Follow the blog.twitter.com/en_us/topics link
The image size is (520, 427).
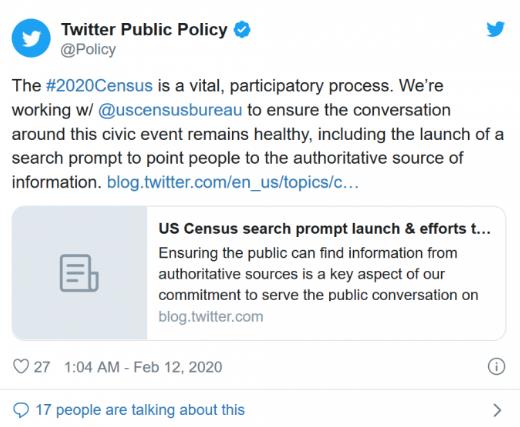pos(233,182)
